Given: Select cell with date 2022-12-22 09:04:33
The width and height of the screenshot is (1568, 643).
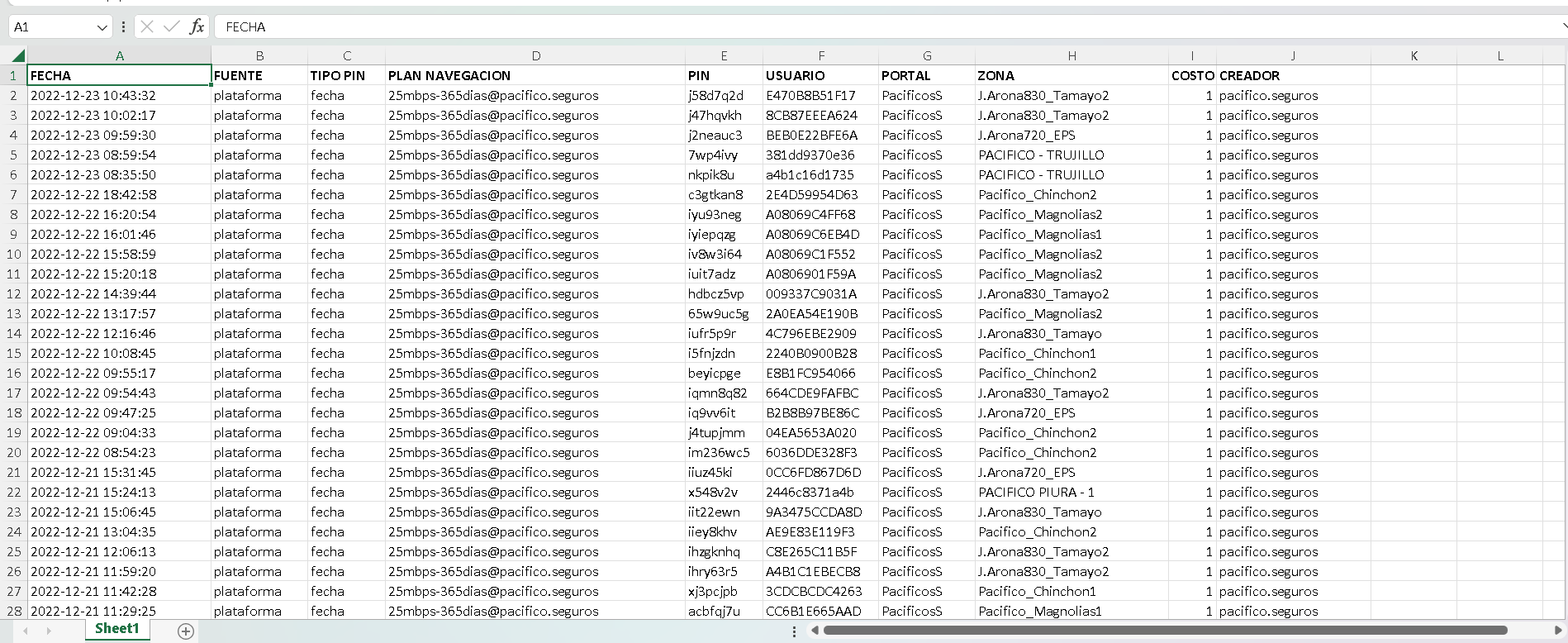Looking at the screenshot, I should point(119,432).
